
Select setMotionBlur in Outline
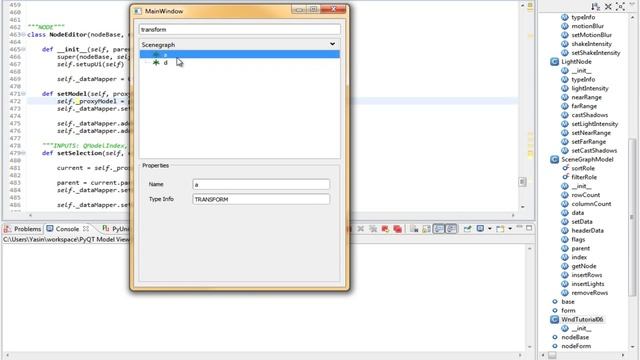coord(591,35)
